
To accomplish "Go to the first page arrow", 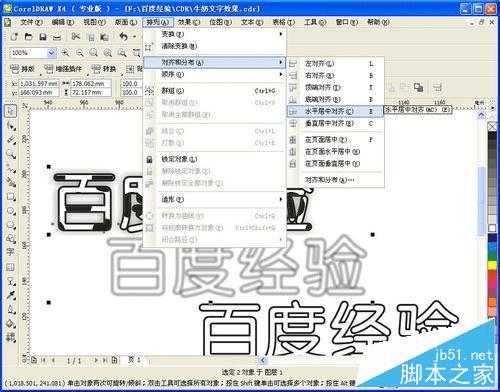I will point(43,360).
